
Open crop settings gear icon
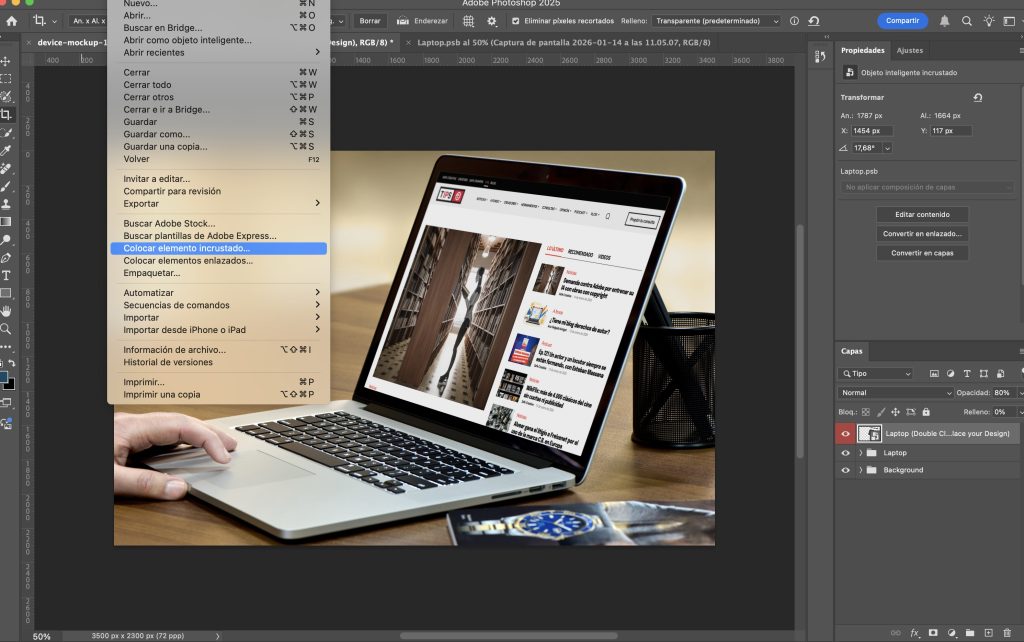point(491,20)
